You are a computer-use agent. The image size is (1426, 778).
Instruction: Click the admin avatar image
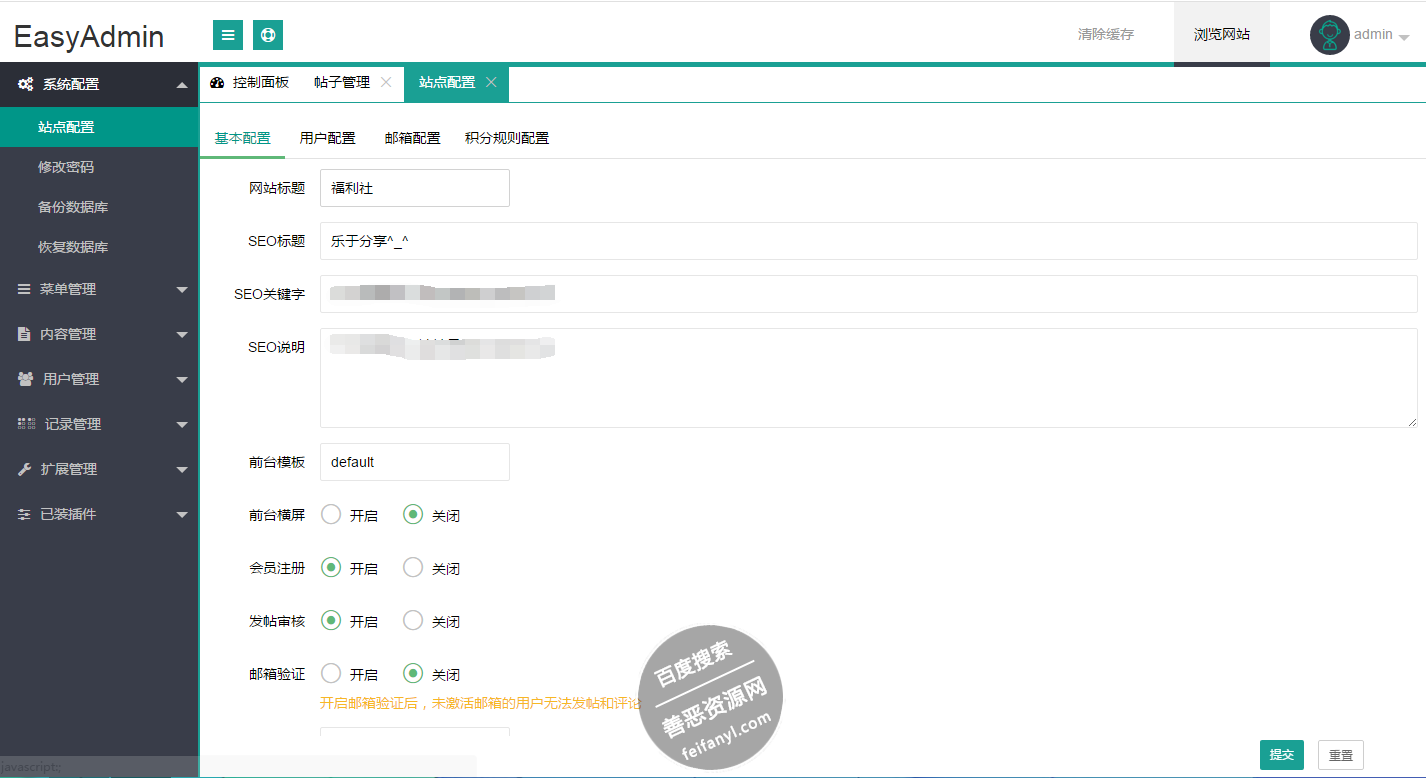pos(1329,35)
